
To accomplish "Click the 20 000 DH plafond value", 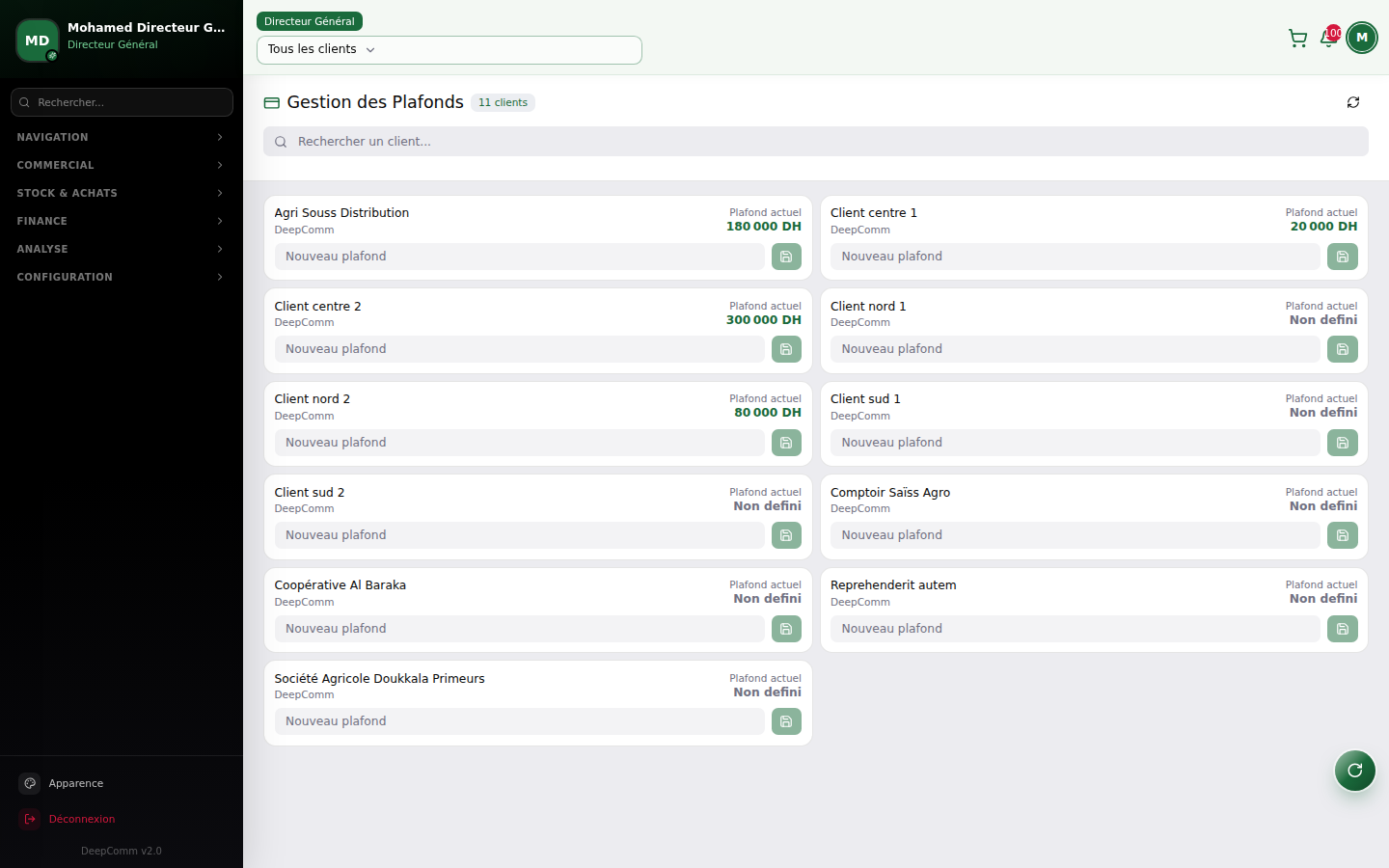I will coord(1324,227).
